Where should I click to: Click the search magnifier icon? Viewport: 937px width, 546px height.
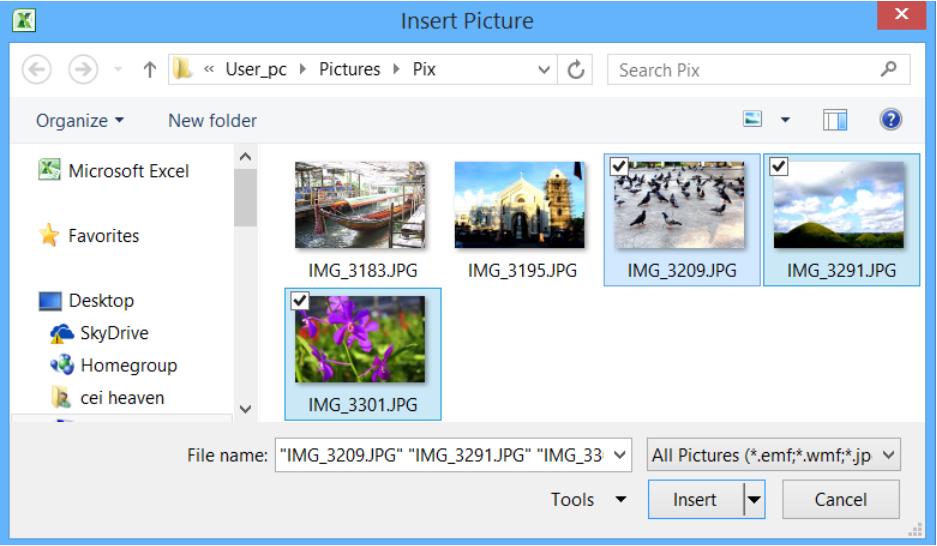889,69
